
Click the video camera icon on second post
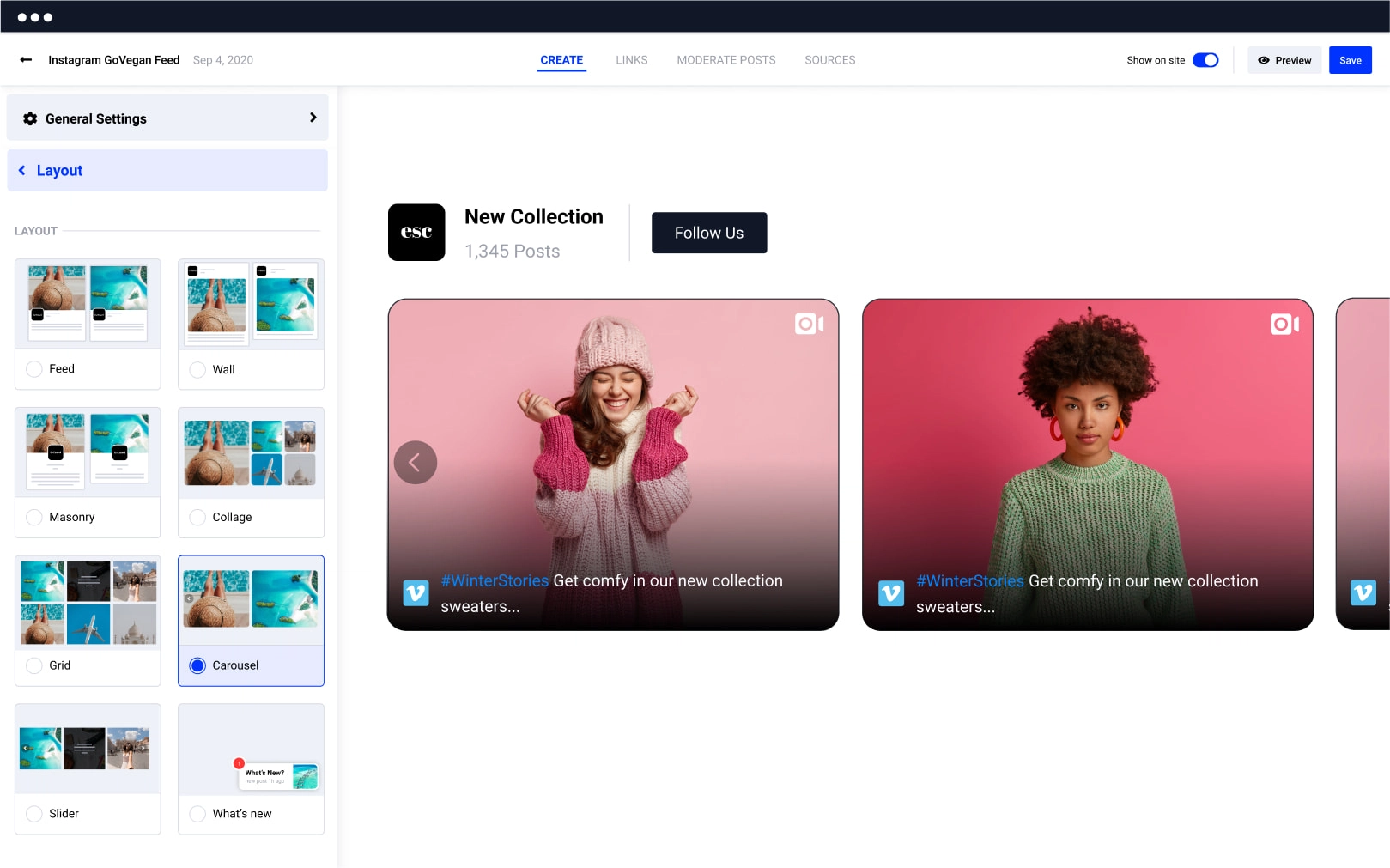(x=1284, y=324)
